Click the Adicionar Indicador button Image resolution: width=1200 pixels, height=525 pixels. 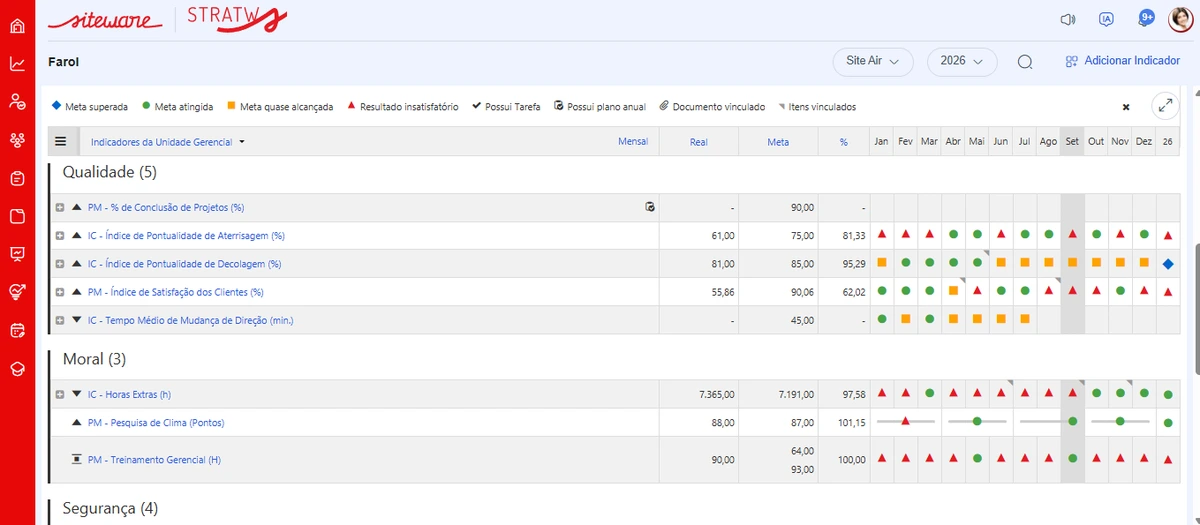point(1122,61)
